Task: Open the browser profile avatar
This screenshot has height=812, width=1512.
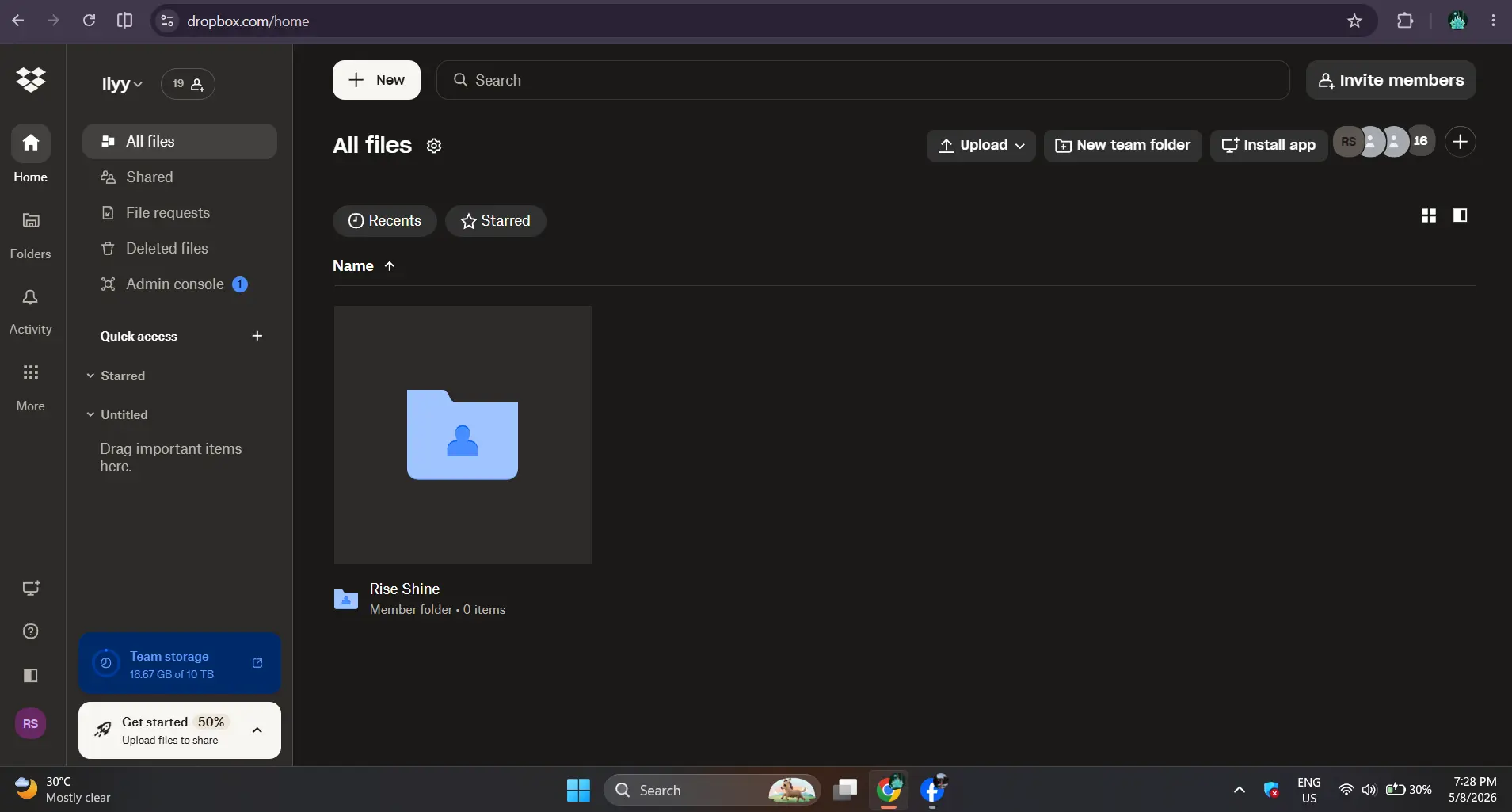Action: (1457, 21)
